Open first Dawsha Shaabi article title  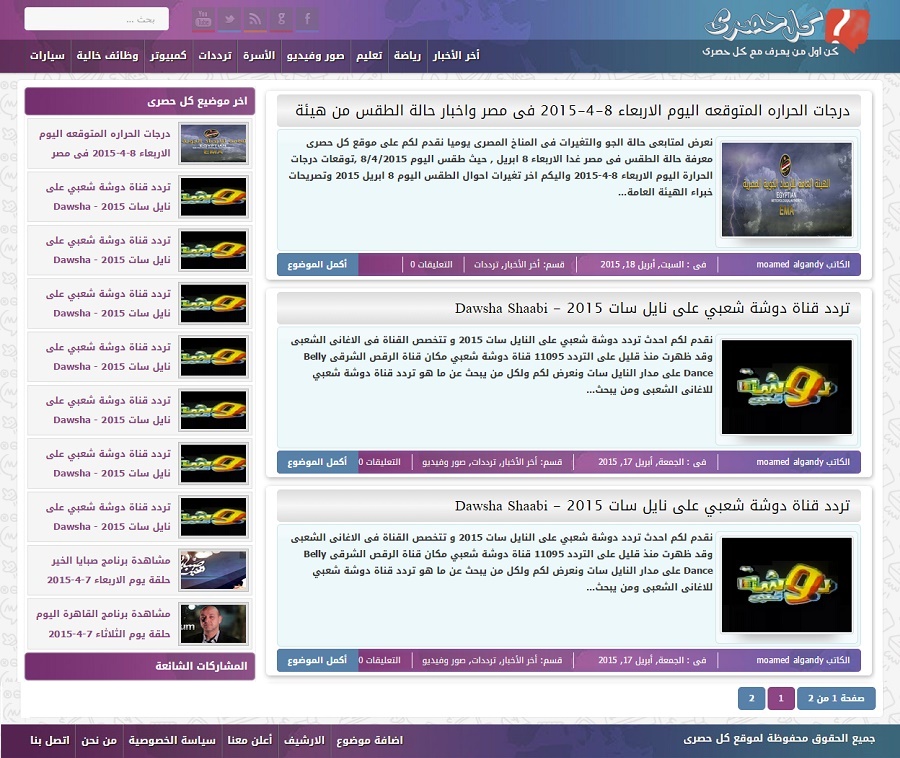(652, 308)
